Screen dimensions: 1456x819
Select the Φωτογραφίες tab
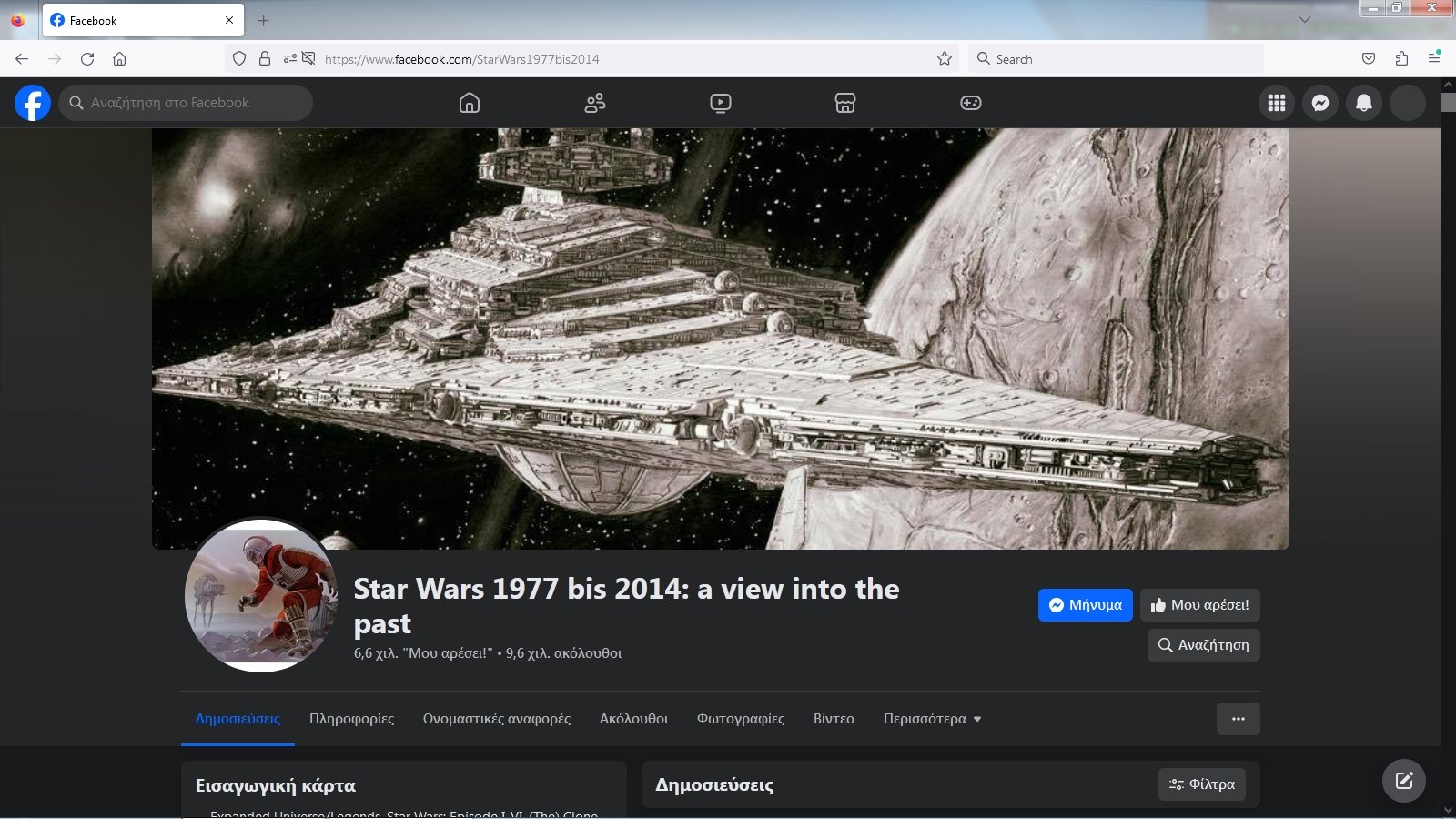pyautogui.click(x=741, y=719)
